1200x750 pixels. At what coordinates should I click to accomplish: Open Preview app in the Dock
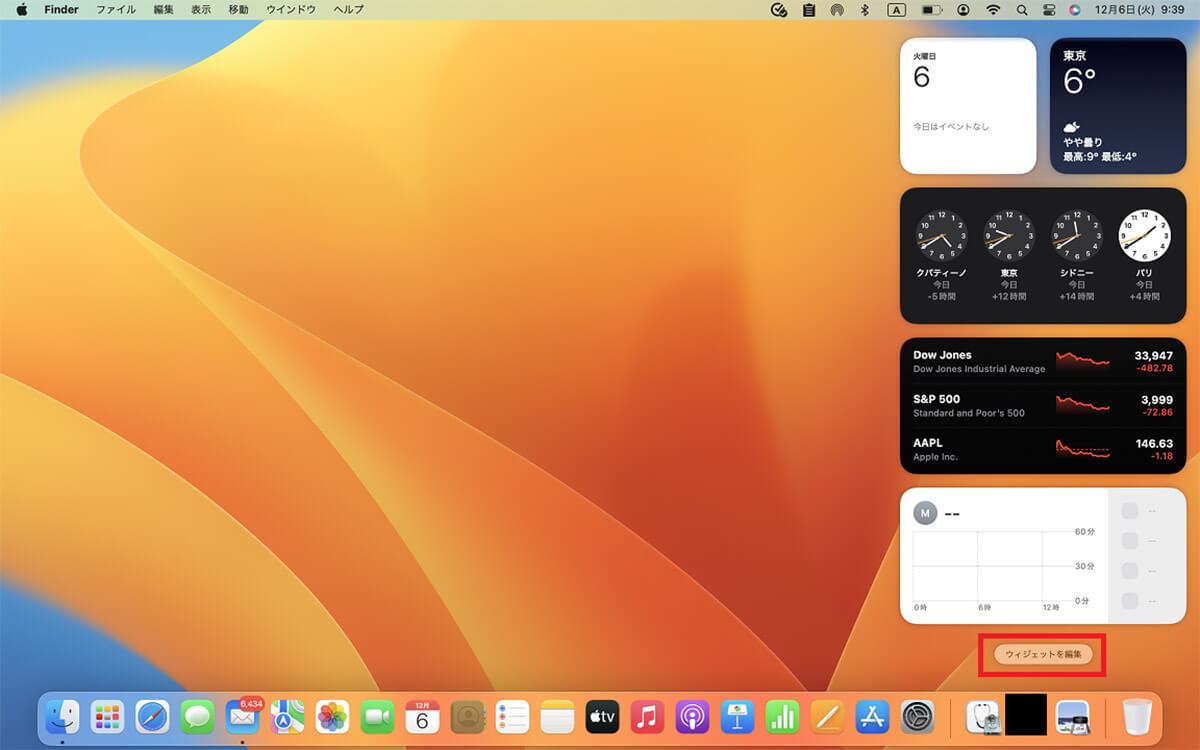(1072, 716)
